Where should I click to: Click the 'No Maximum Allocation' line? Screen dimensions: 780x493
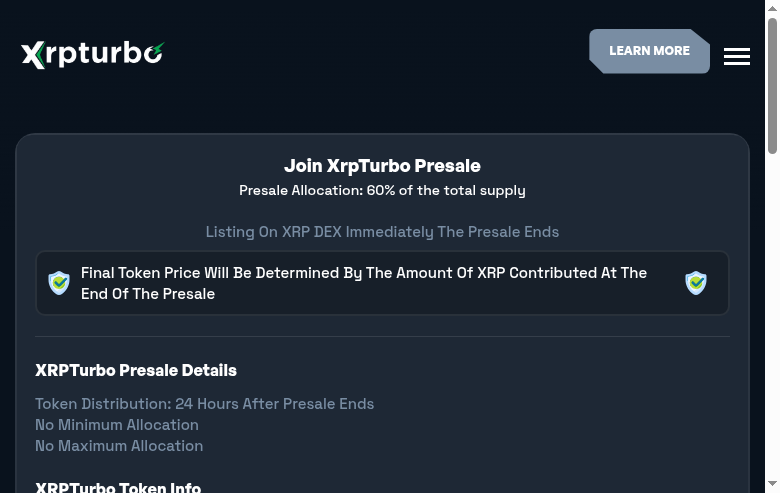pyautogui.click(x=119, y=446)
